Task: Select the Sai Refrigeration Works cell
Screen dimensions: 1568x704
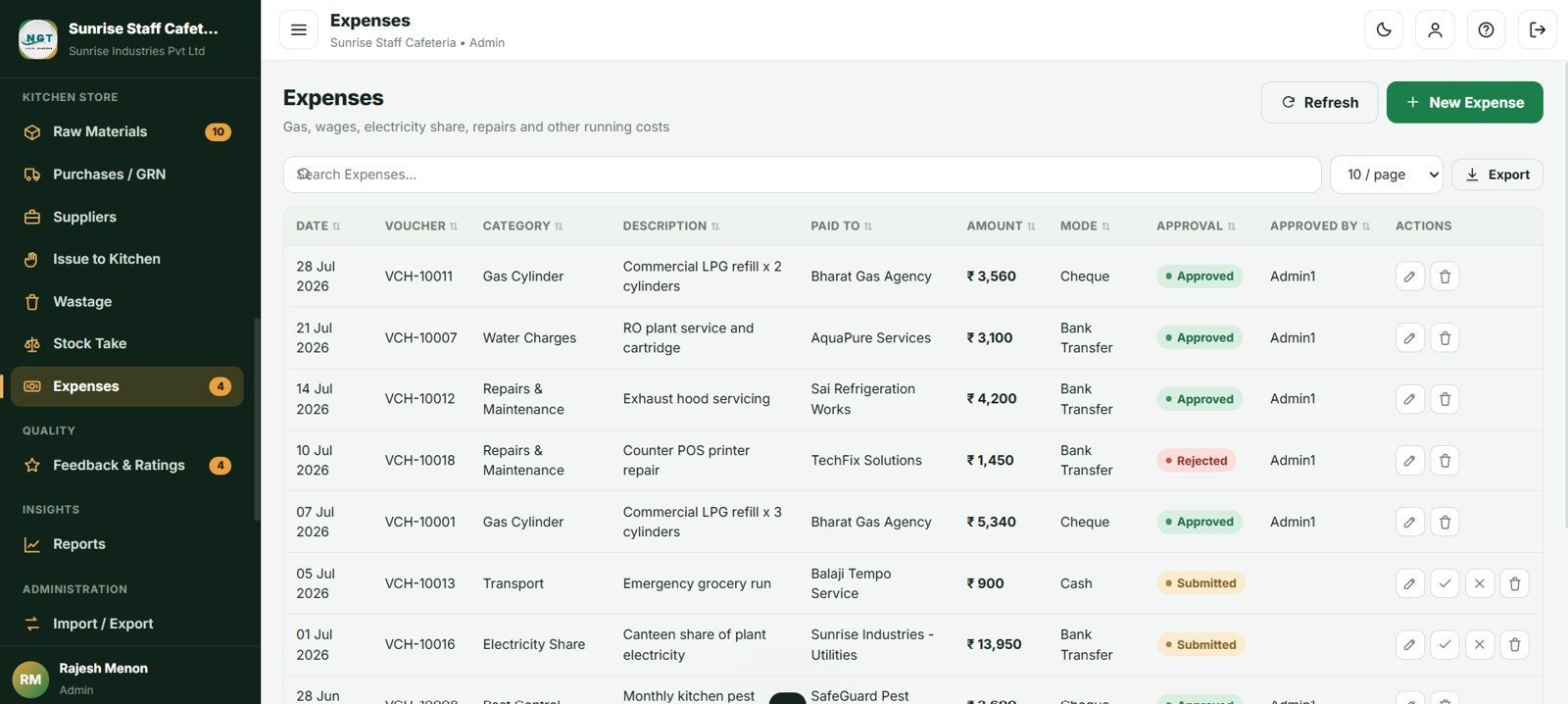Action: pyautogui.click(x=862, y=399)
